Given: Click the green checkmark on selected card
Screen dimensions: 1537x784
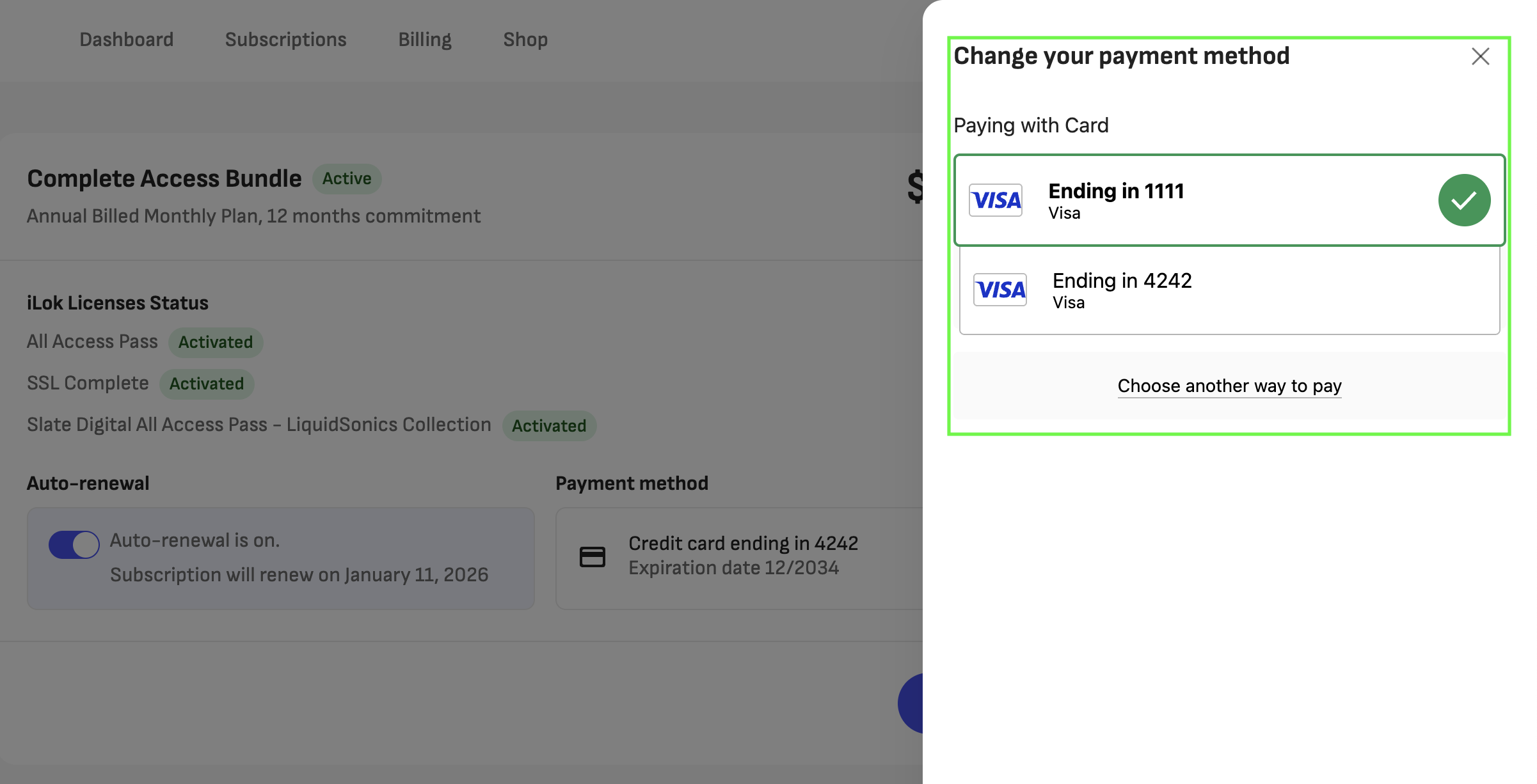Looking at the screenshot, I should point(1464,200).
